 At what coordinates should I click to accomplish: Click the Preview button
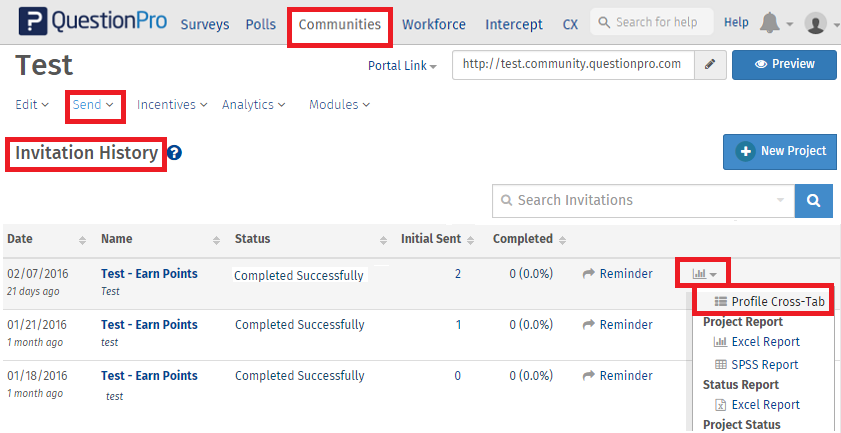tap(784, 64)
